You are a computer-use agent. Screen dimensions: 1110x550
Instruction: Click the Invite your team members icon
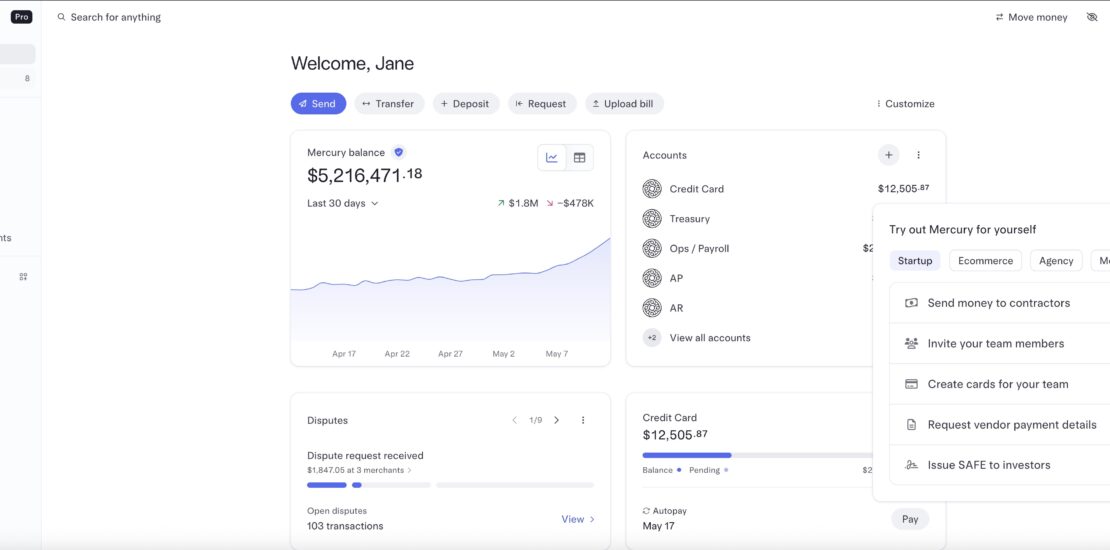tap(911, 343)
